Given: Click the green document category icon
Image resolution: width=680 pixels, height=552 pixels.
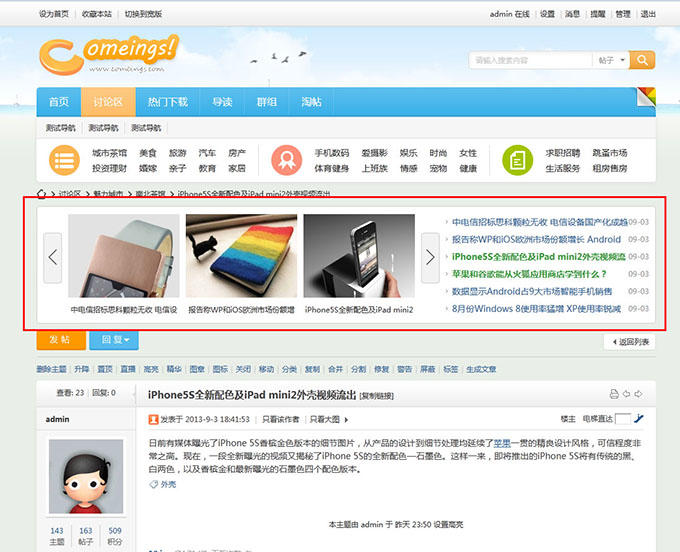Looking at the screenshot, I should (x=517, y=160).
